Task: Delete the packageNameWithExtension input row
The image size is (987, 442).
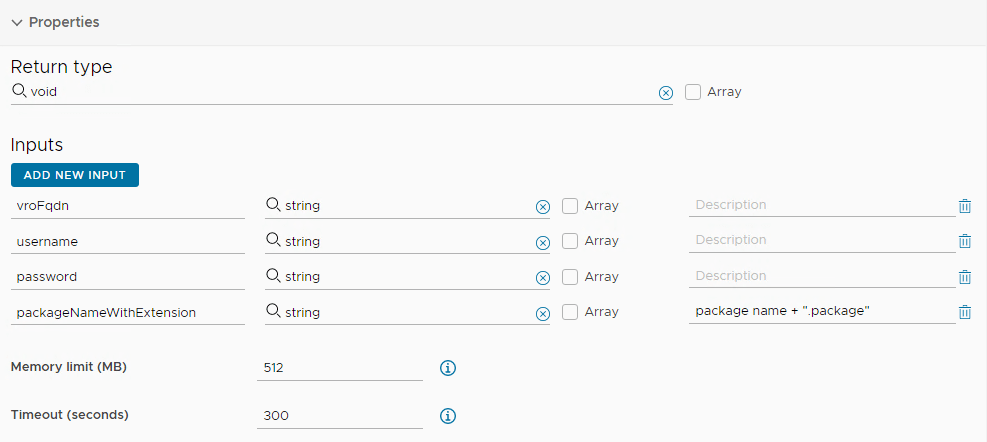Action: click(964, 312)
